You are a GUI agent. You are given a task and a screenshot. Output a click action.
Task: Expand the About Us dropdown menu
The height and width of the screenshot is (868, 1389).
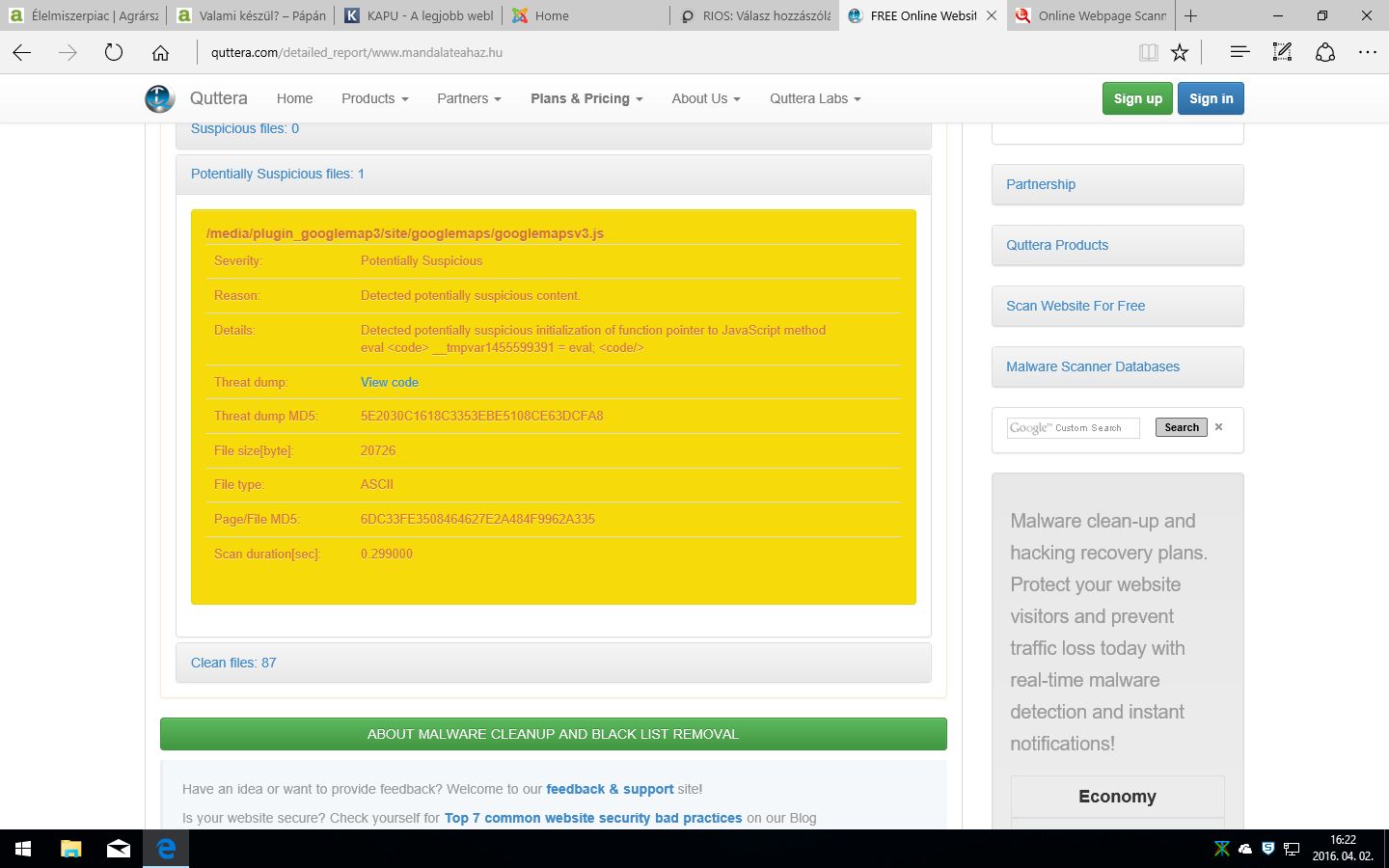click(x=706, y=98)
